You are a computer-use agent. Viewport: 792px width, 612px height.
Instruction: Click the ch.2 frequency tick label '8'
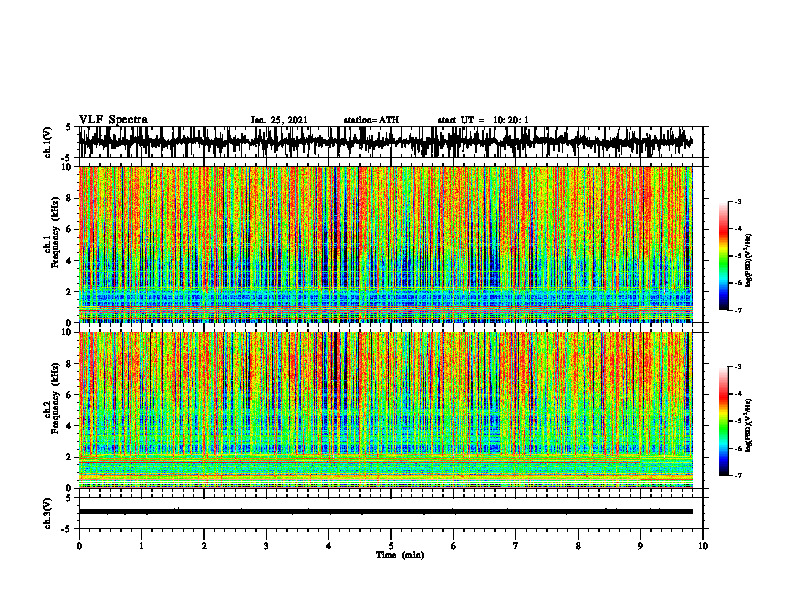click(69, 364)
